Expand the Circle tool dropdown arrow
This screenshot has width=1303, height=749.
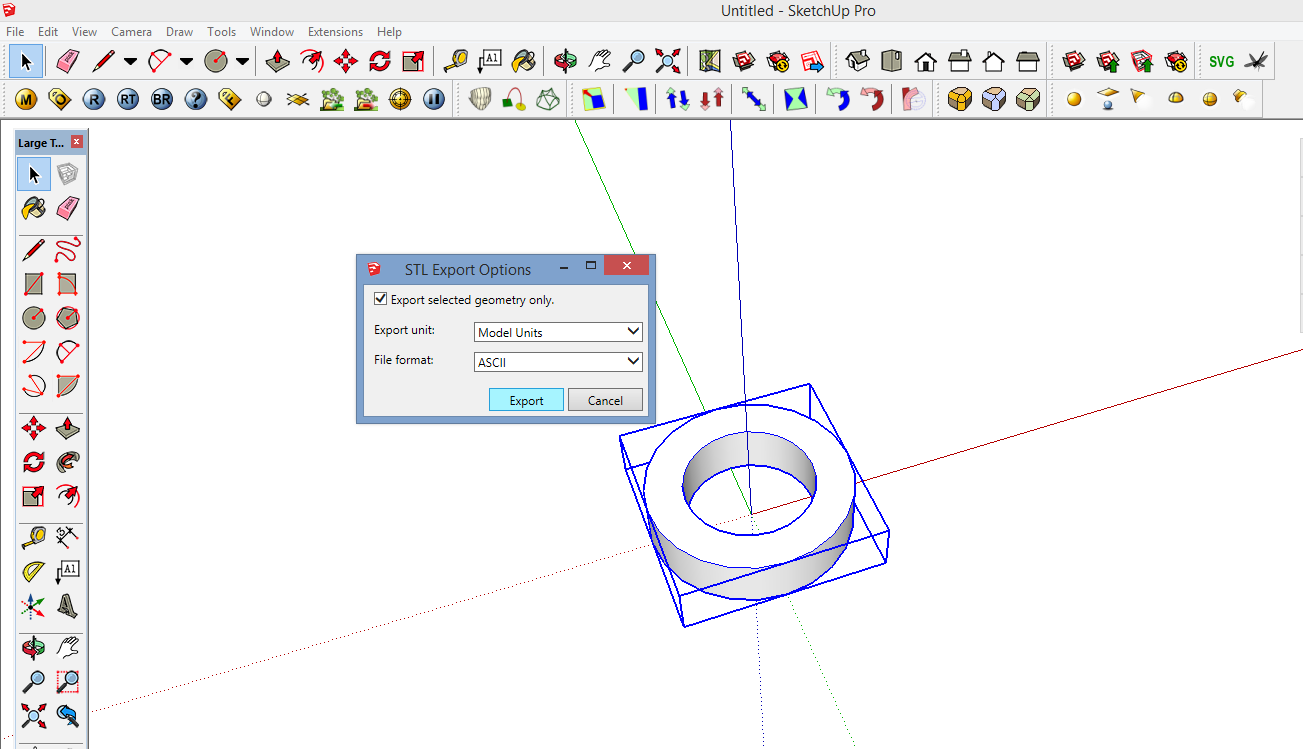(x=243, y=61)
